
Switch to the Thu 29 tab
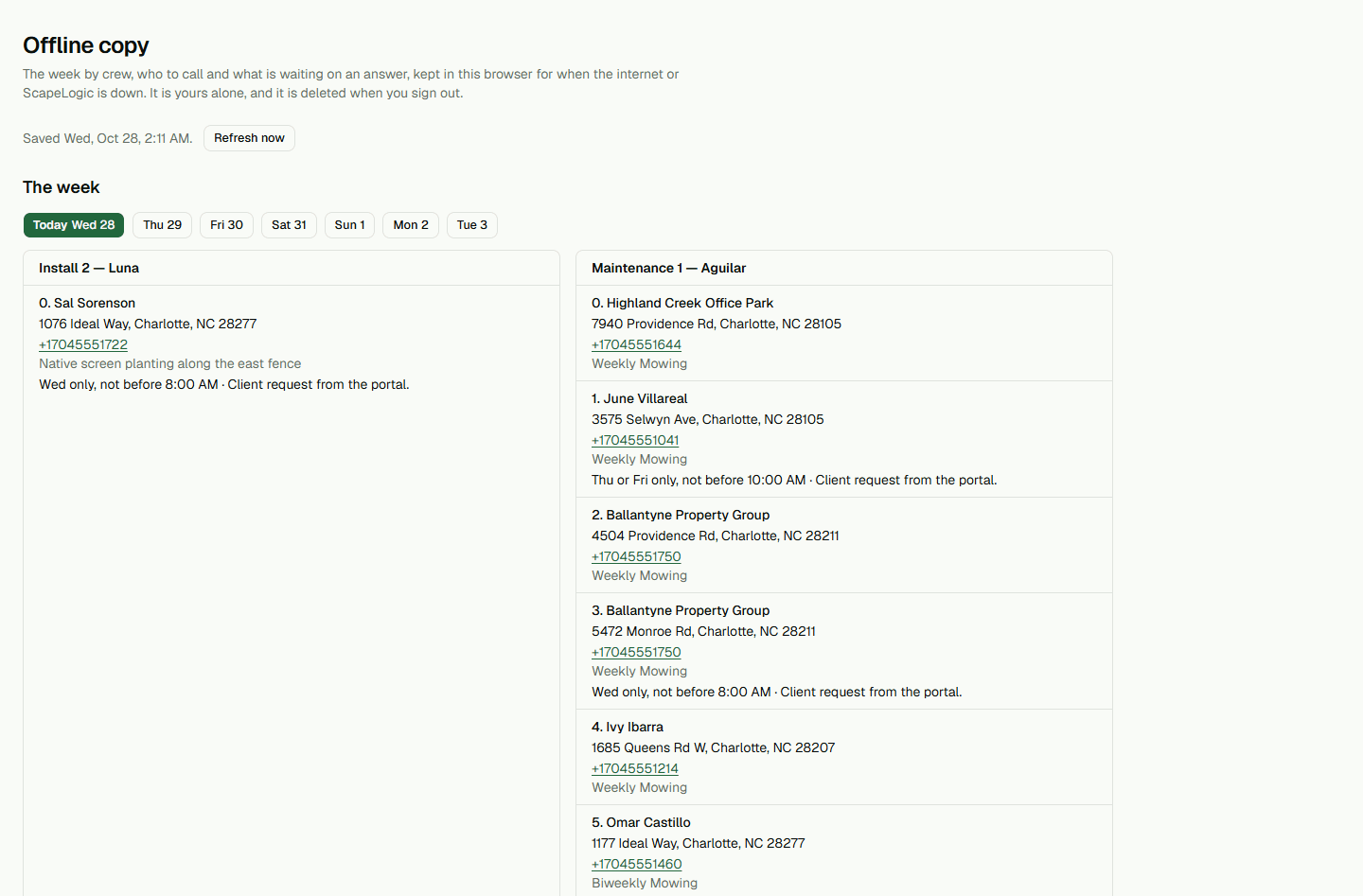[162, 225]
